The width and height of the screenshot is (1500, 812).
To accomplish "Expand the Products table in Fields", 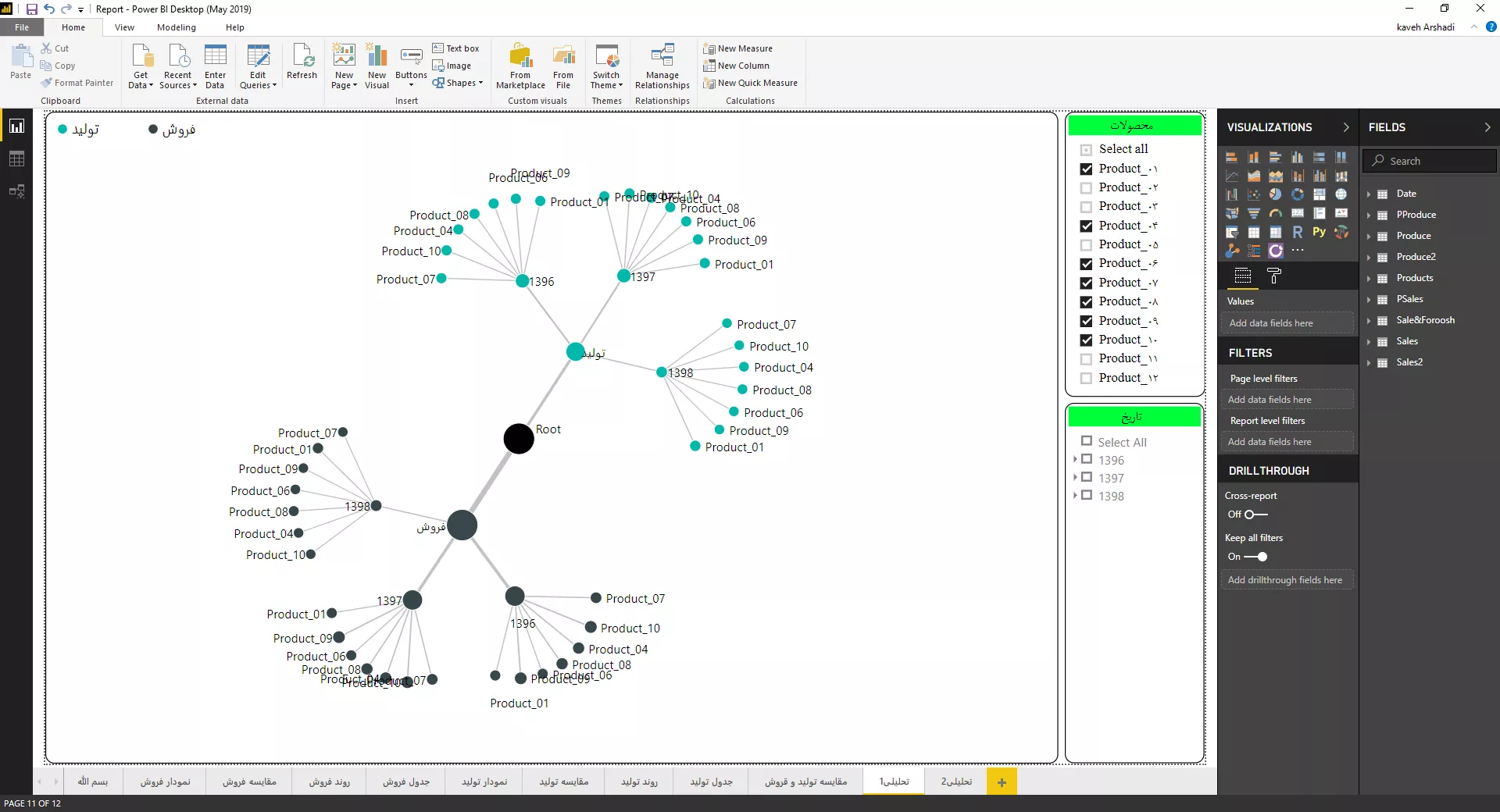I will (x=1370, y=278).
